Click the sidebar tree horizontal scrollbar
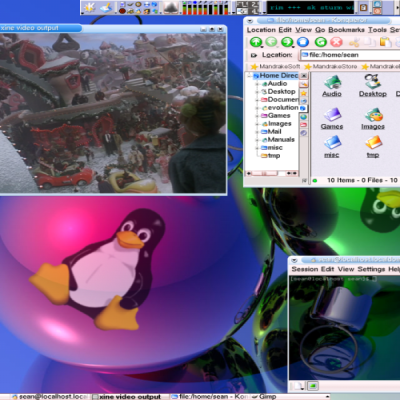Image resolution: width=400 pixels, height=400 pixels. tap(272, 173)
